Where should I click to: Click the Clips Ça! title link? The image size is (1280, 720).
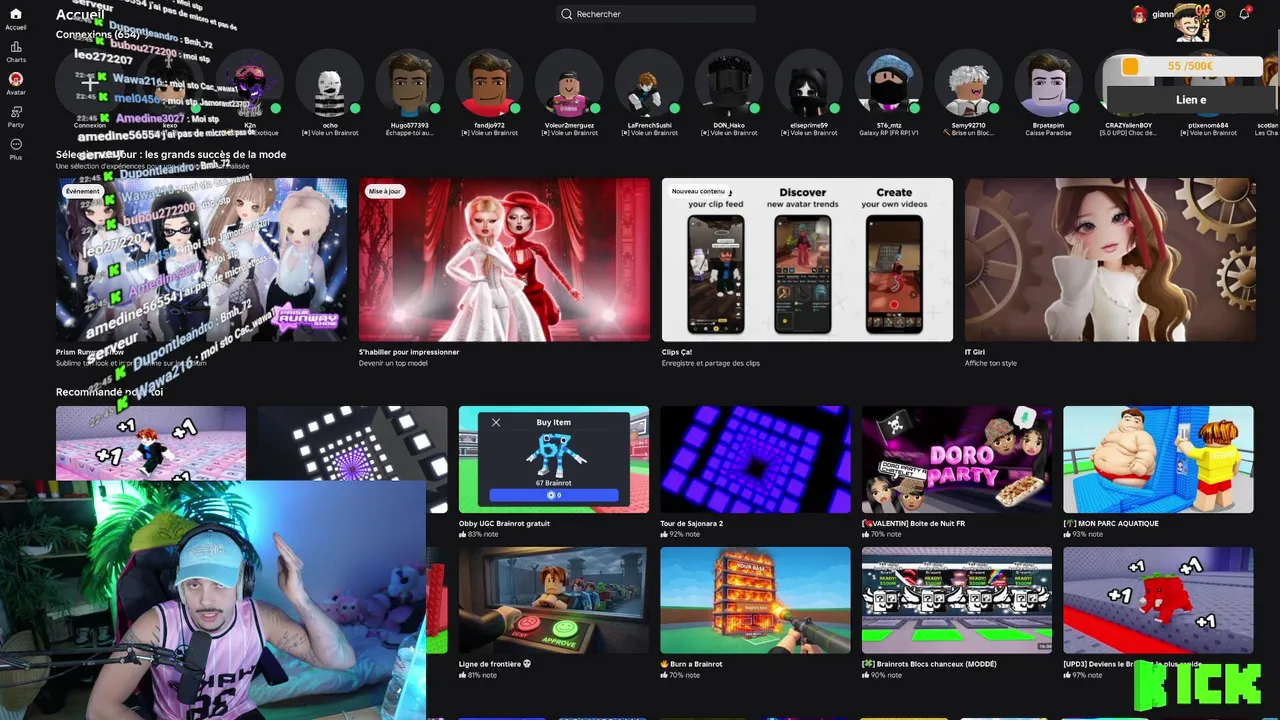pos(677,352)
